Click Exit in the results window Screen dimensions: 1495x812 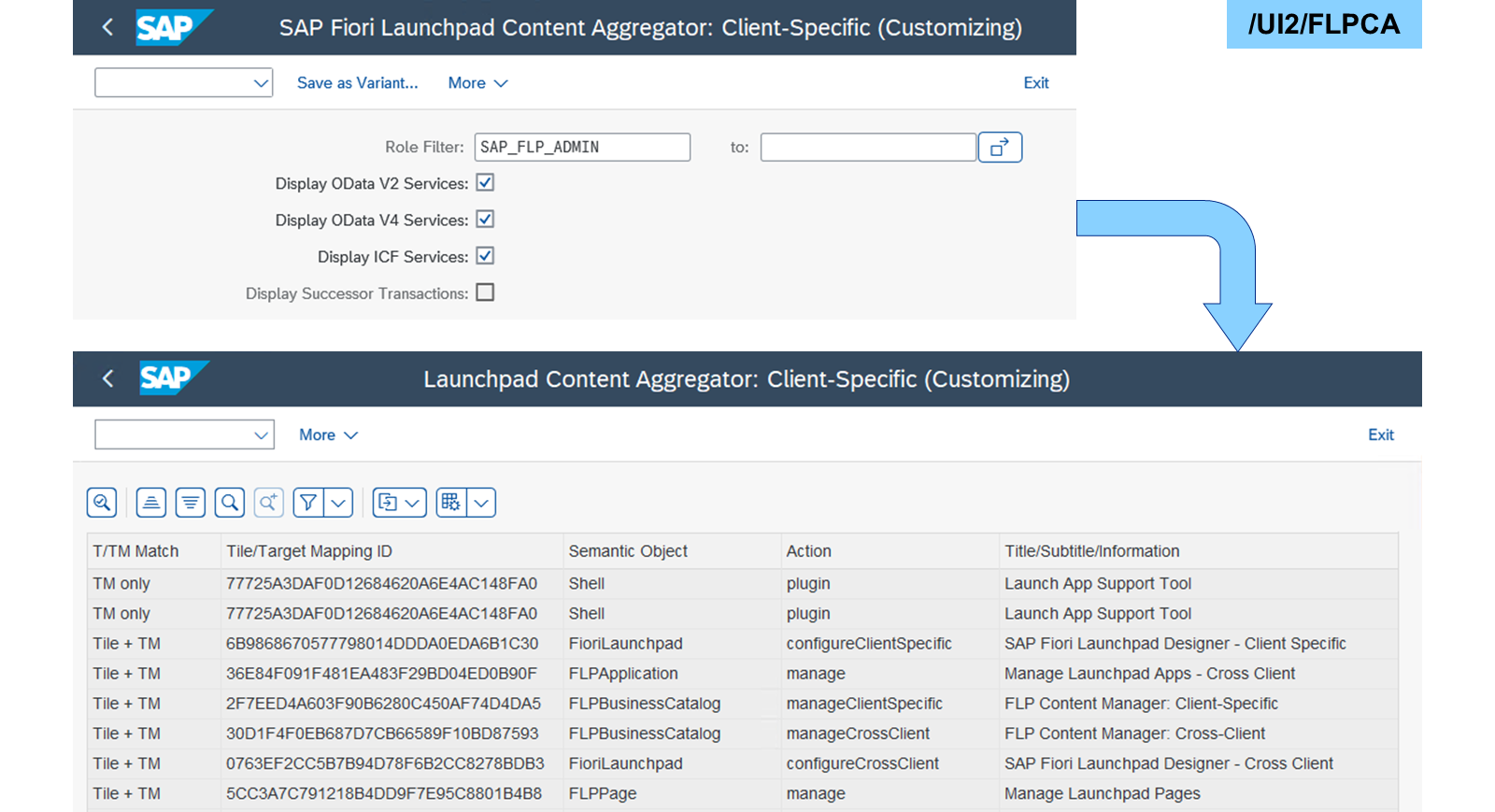click(1381, 435)
